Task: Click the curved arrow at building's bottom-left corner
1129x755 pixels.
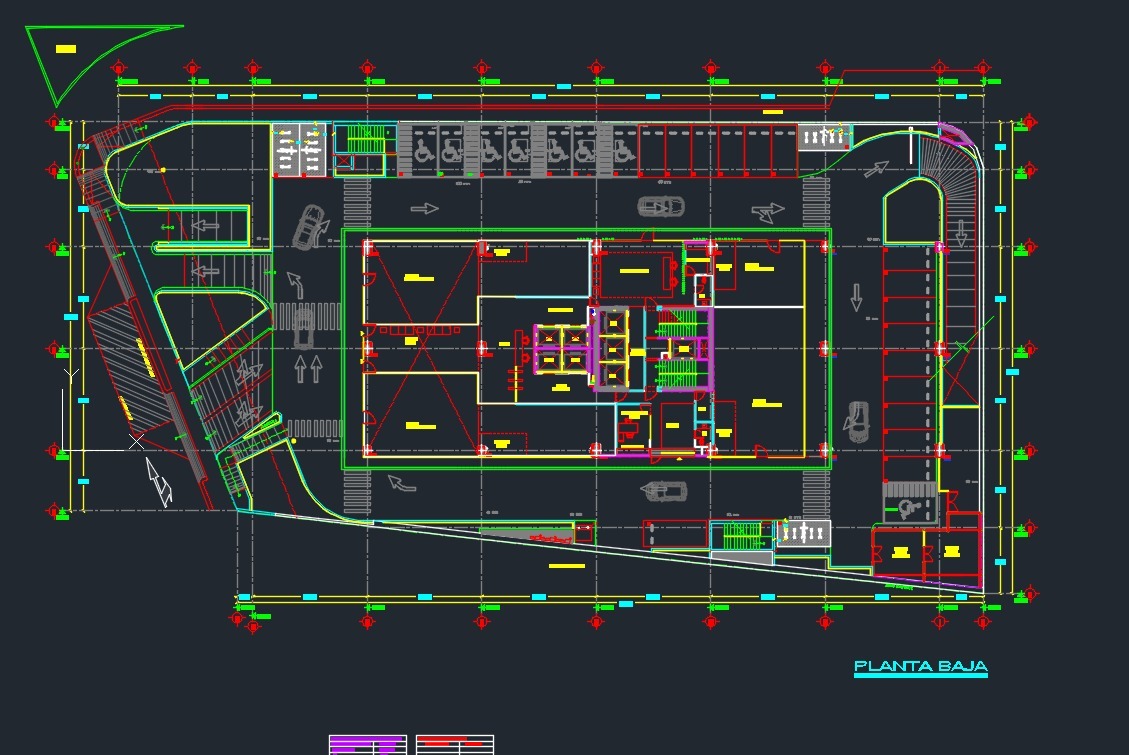Action: [x=401, y=484]
